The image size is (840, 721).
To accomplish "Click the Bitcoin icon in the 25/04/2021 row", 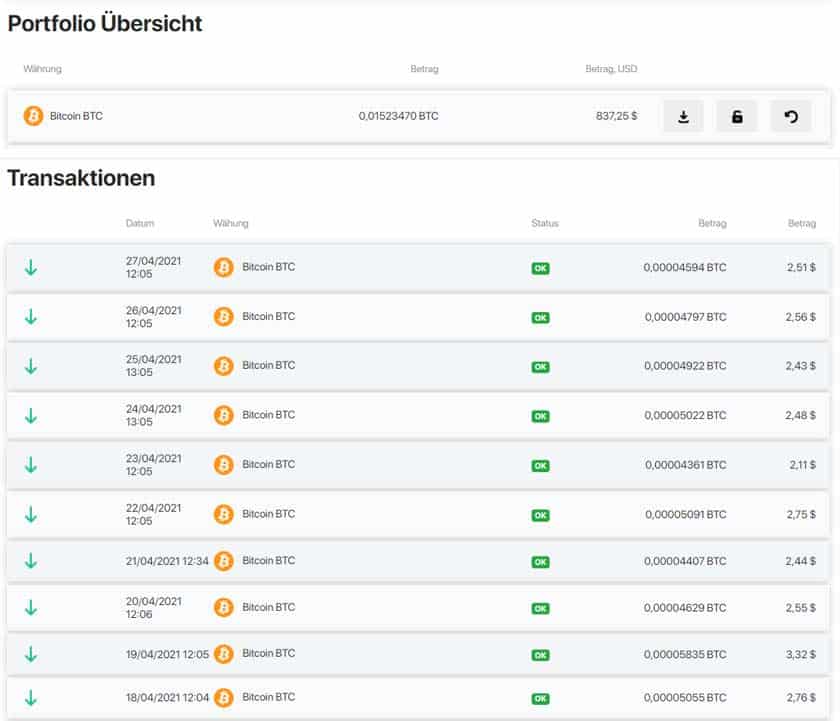I will [x=223, y=366].
